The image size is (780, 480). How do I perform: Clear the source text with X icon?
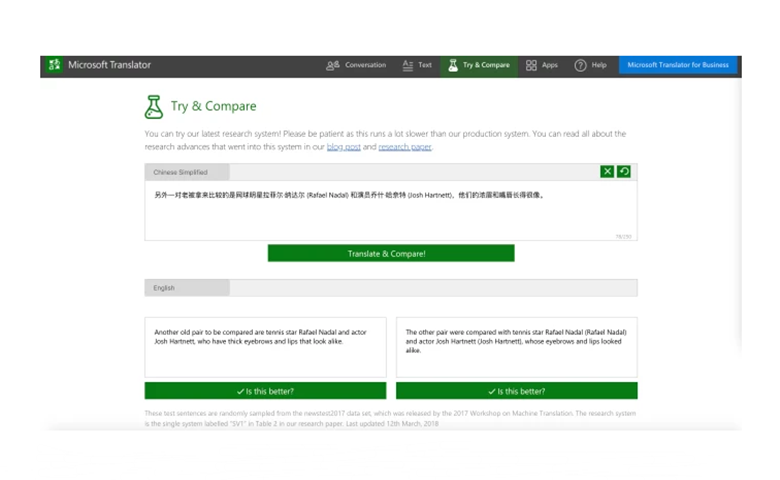[x=607, y=172]
